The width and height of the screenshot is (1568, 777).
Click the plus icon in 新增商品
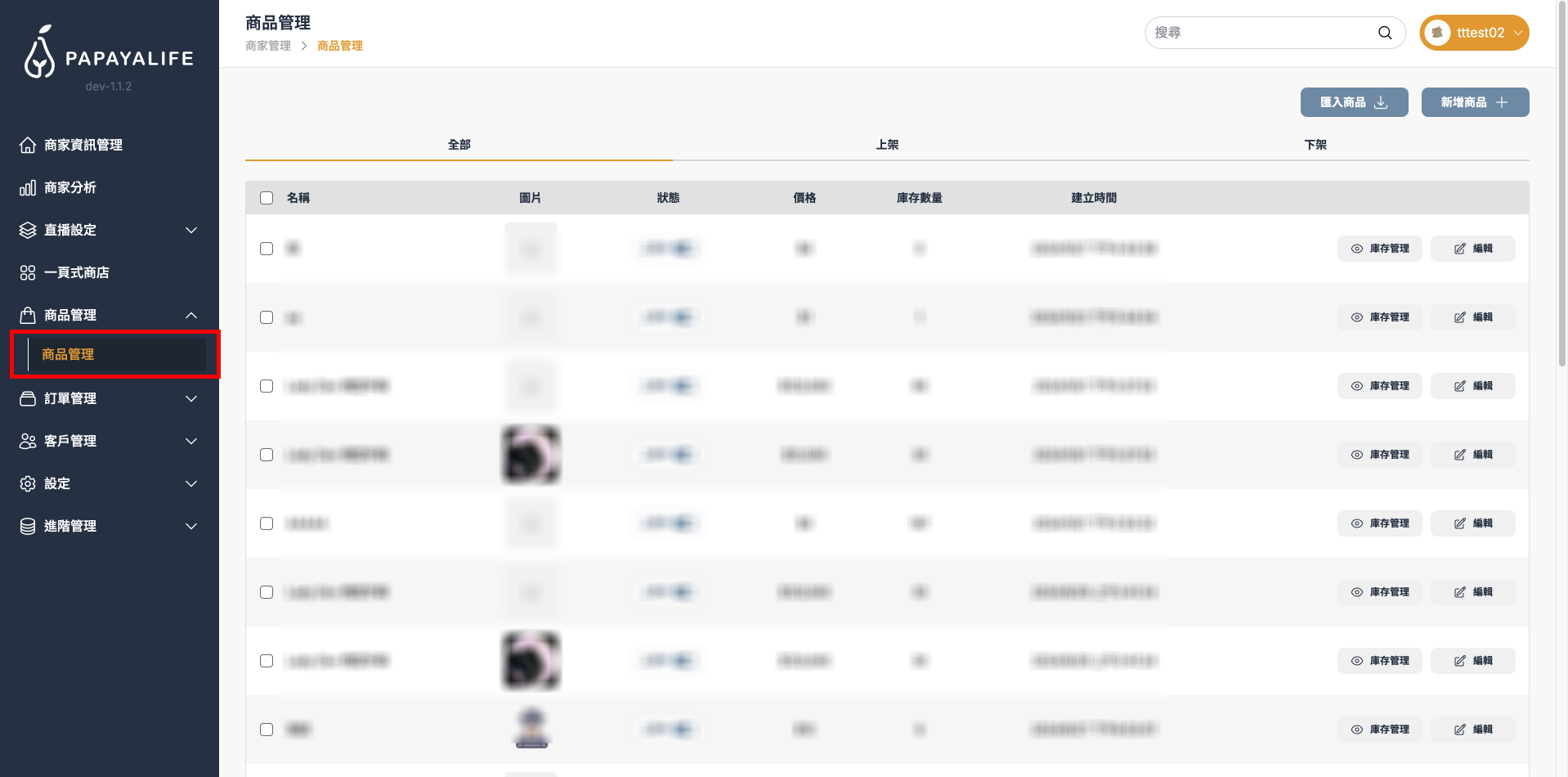[x=1502, y=102]
